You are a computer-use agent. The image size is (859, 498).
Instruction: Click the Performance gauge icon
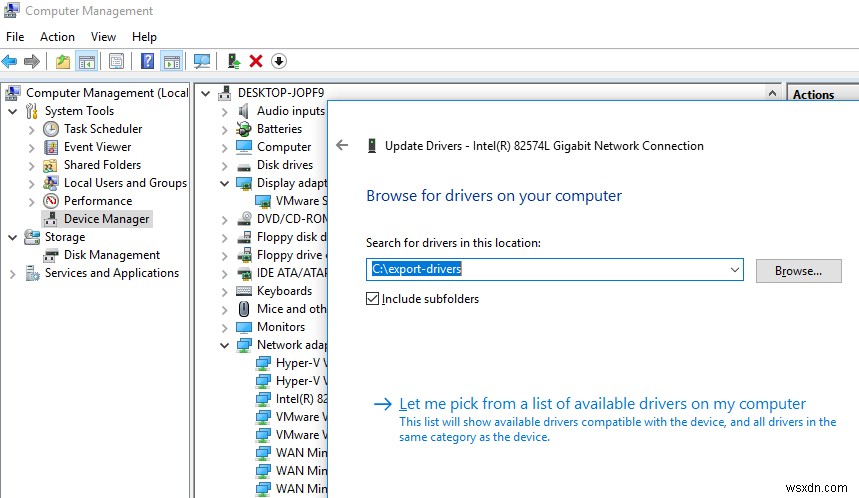pos(51,201)
